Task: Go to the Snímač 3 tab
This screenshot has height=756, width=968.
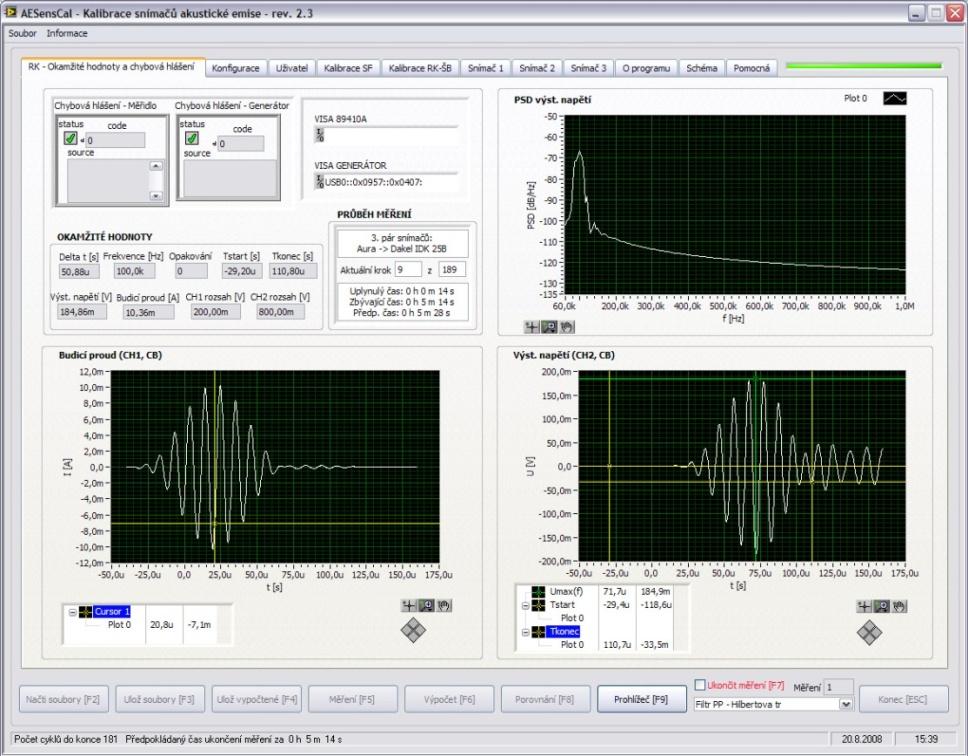Action: click(x=588, y=68)
